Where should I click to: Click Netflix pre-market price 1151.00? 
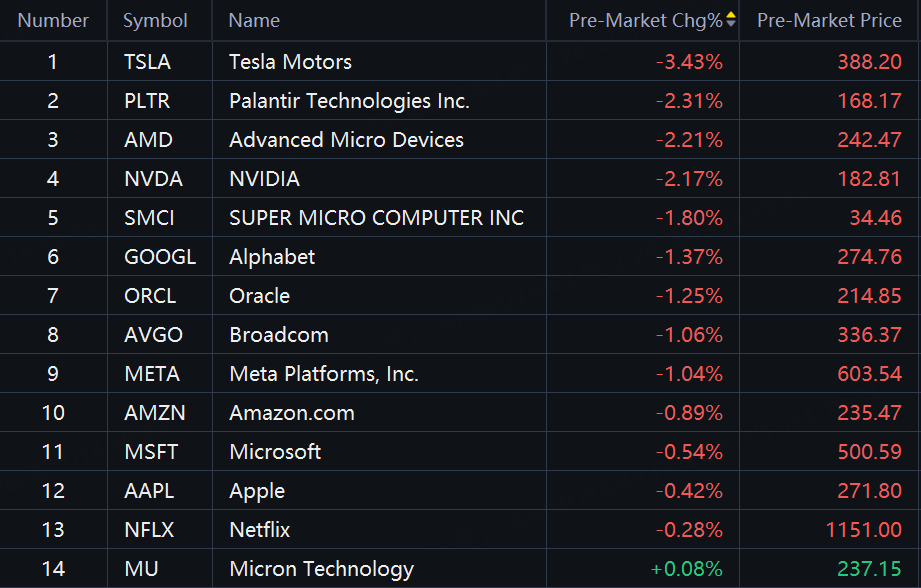(864, 530)
